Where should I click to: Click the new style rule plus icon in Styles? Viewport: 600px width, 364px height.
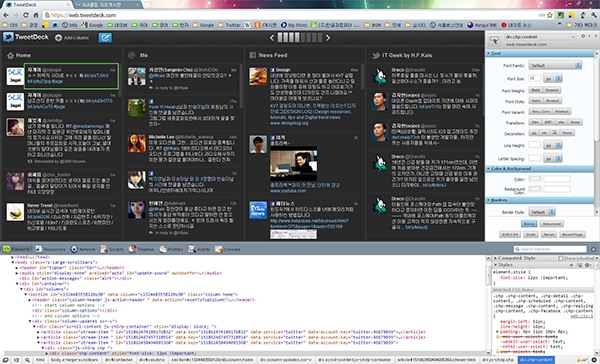click(x=571, y=265)
